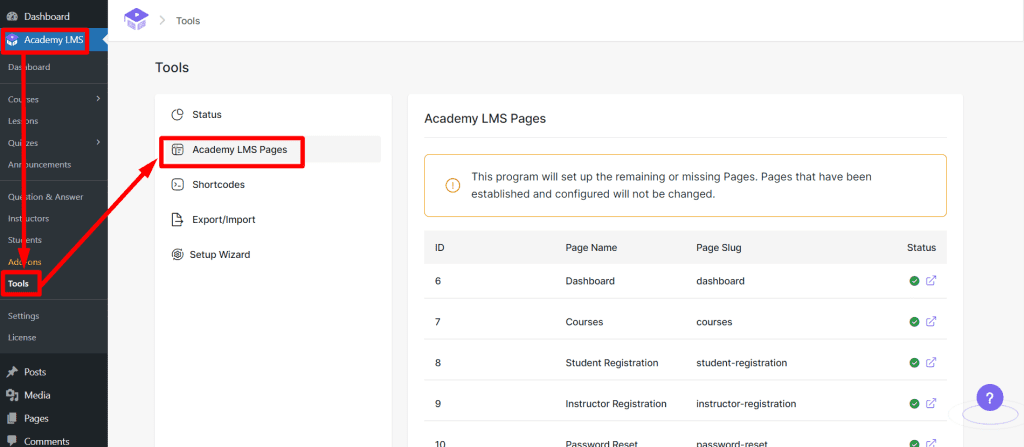Click the Export/Import file icon
The image size is (1024, 447).
[x=178, y=220]
